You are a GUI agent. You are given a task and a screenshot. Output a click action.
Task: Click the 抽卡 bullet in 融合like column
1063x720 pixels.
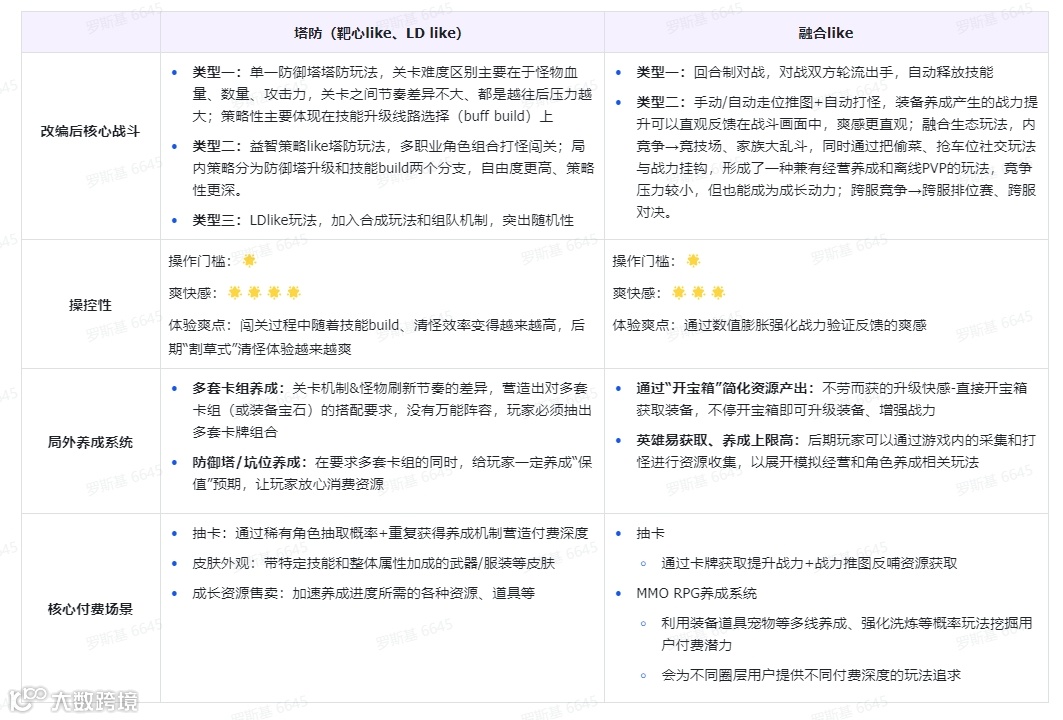650,534
